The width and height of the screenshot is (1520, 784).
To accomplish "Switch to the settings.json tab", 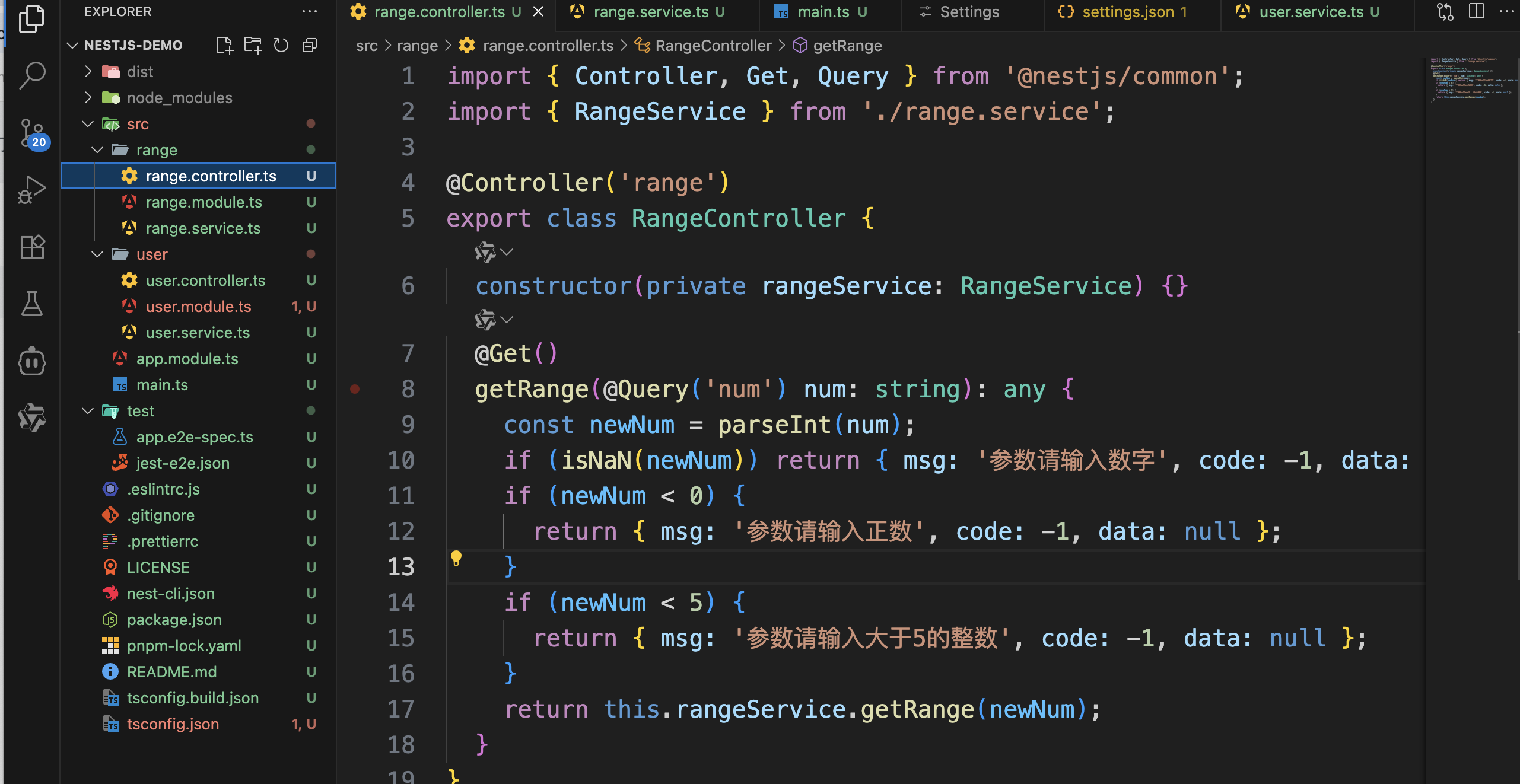I will (x=1127, y=12).
